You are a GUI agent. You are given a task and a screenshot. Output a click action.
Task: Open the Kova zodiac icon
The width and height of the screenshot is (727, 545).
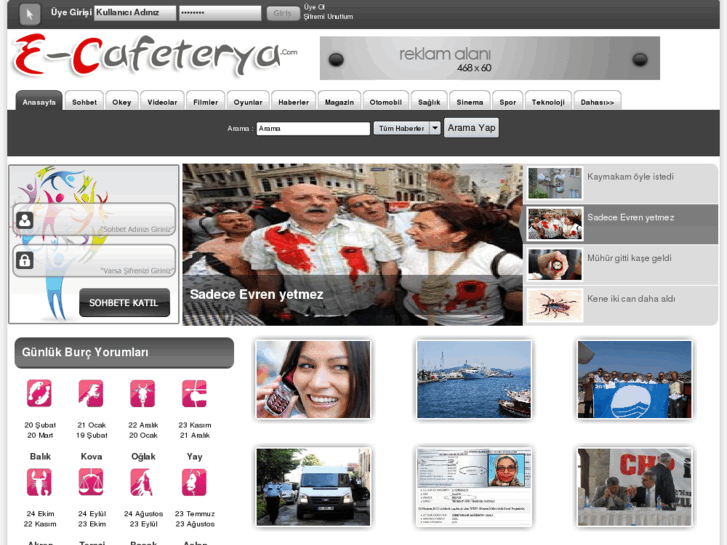[x=91, y=393]
